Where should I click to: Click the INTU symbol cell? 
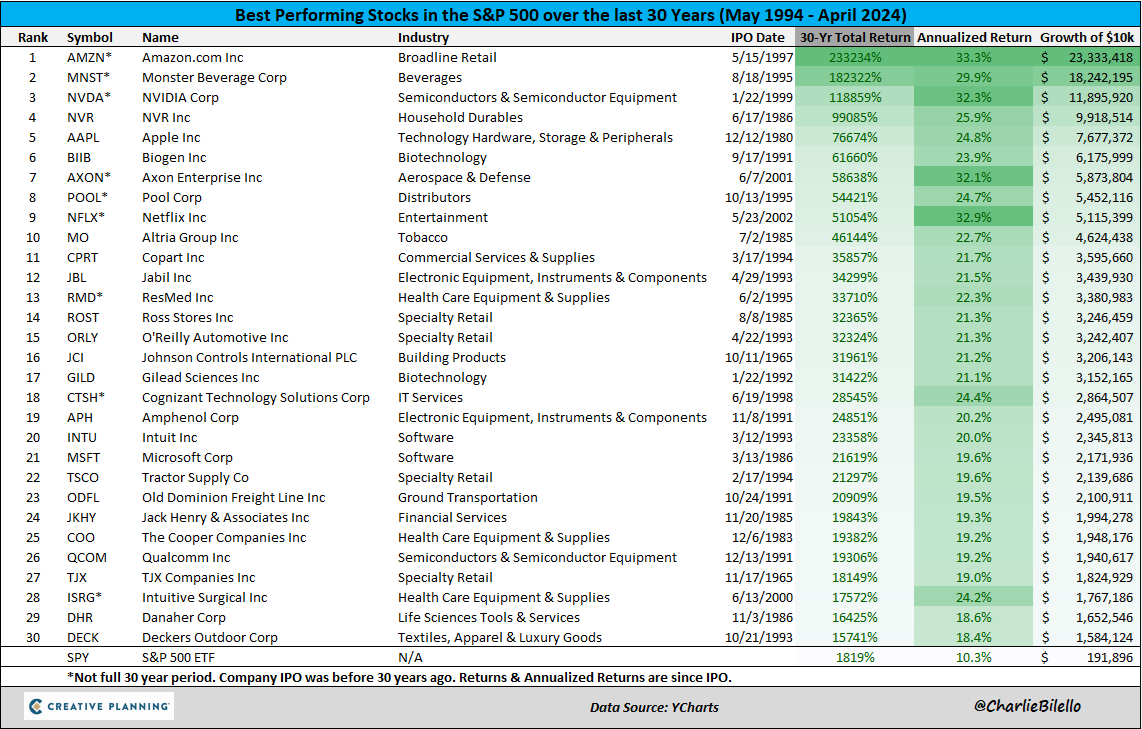(82, 438)
